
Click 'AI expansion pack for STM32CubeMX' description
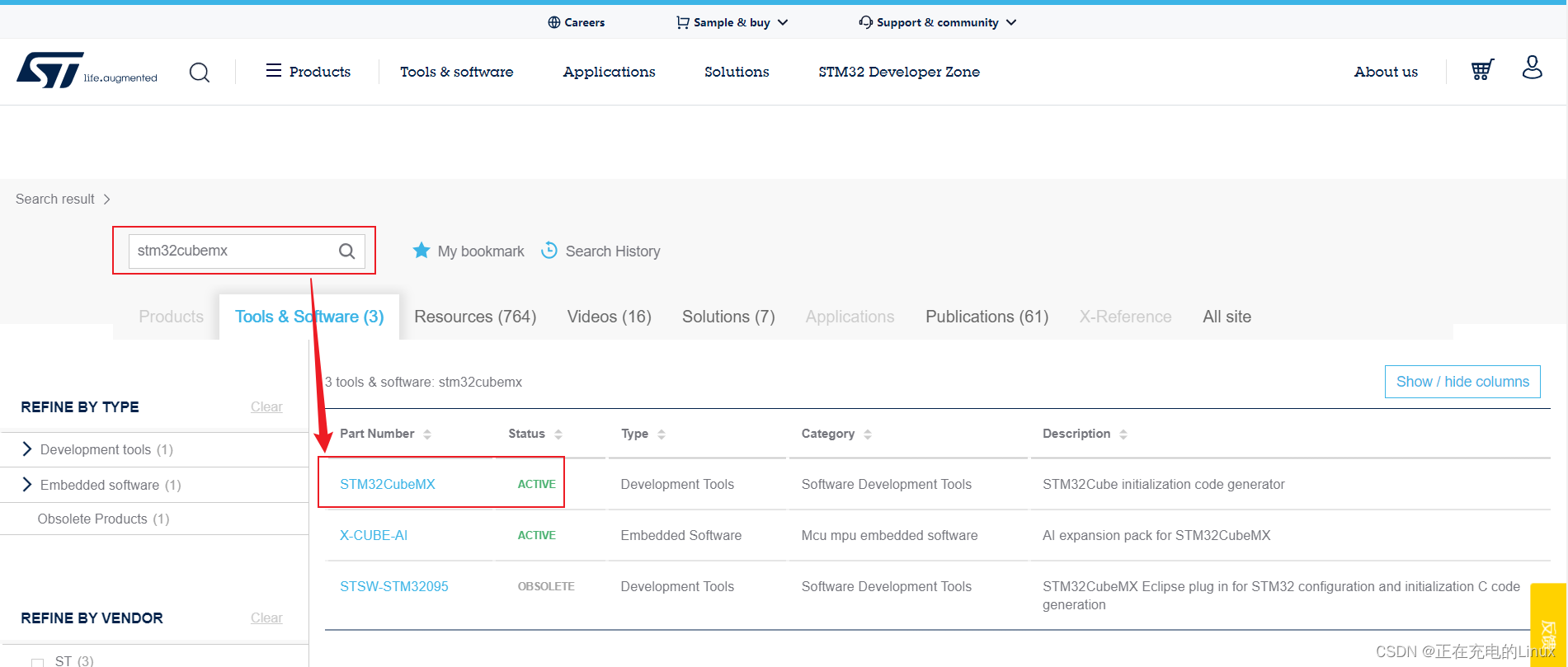click(x=1156, y=535)
